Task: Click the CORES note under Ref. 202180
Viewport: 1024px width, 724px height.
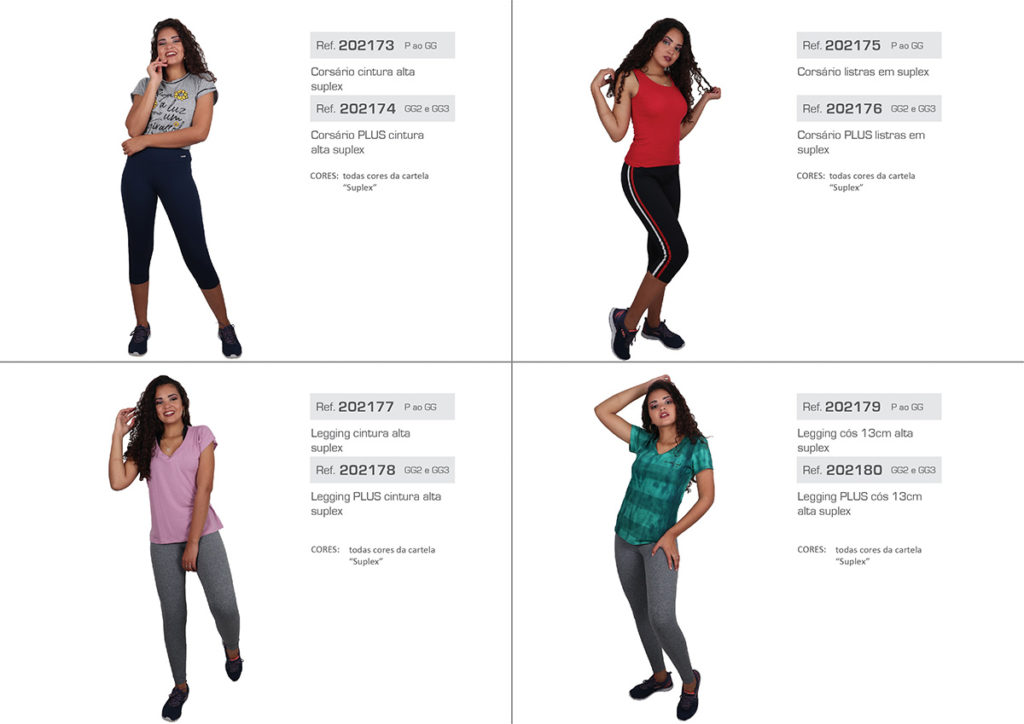Action: point(859,556)
